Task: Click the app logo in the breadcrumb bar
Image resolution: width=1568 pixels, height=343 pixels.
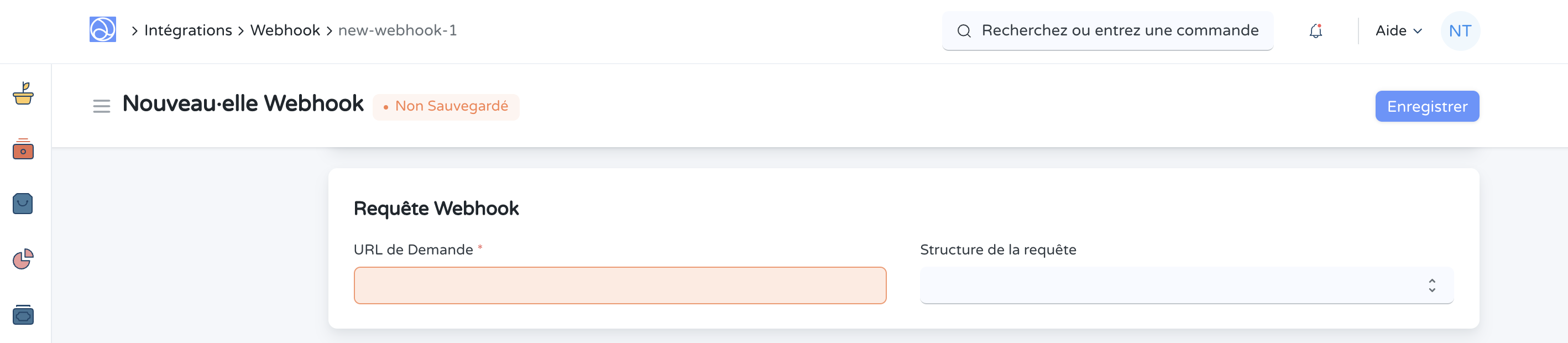Action: [x=102, y=30]
